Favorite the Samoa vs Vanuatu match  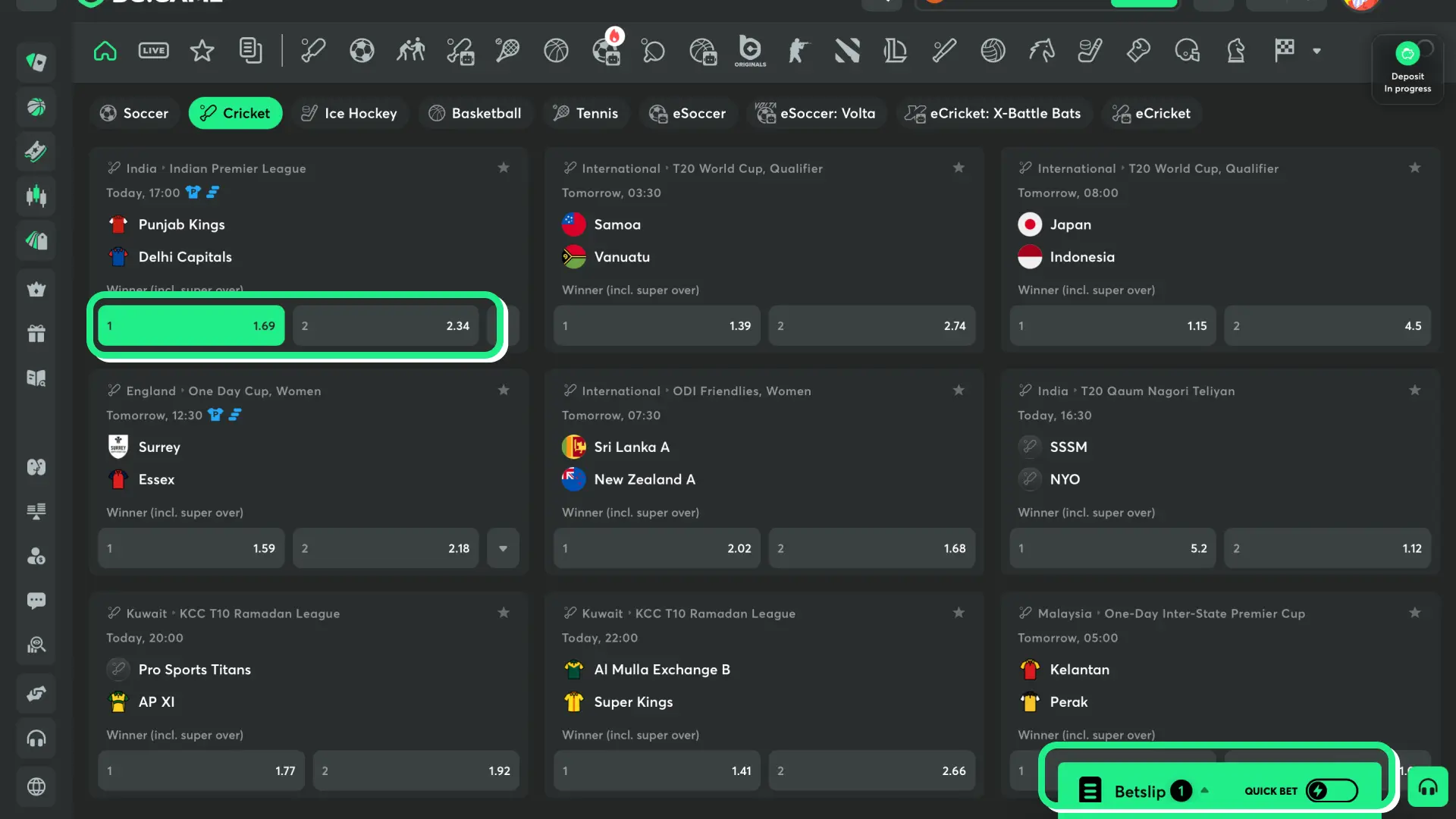[959, 168]
